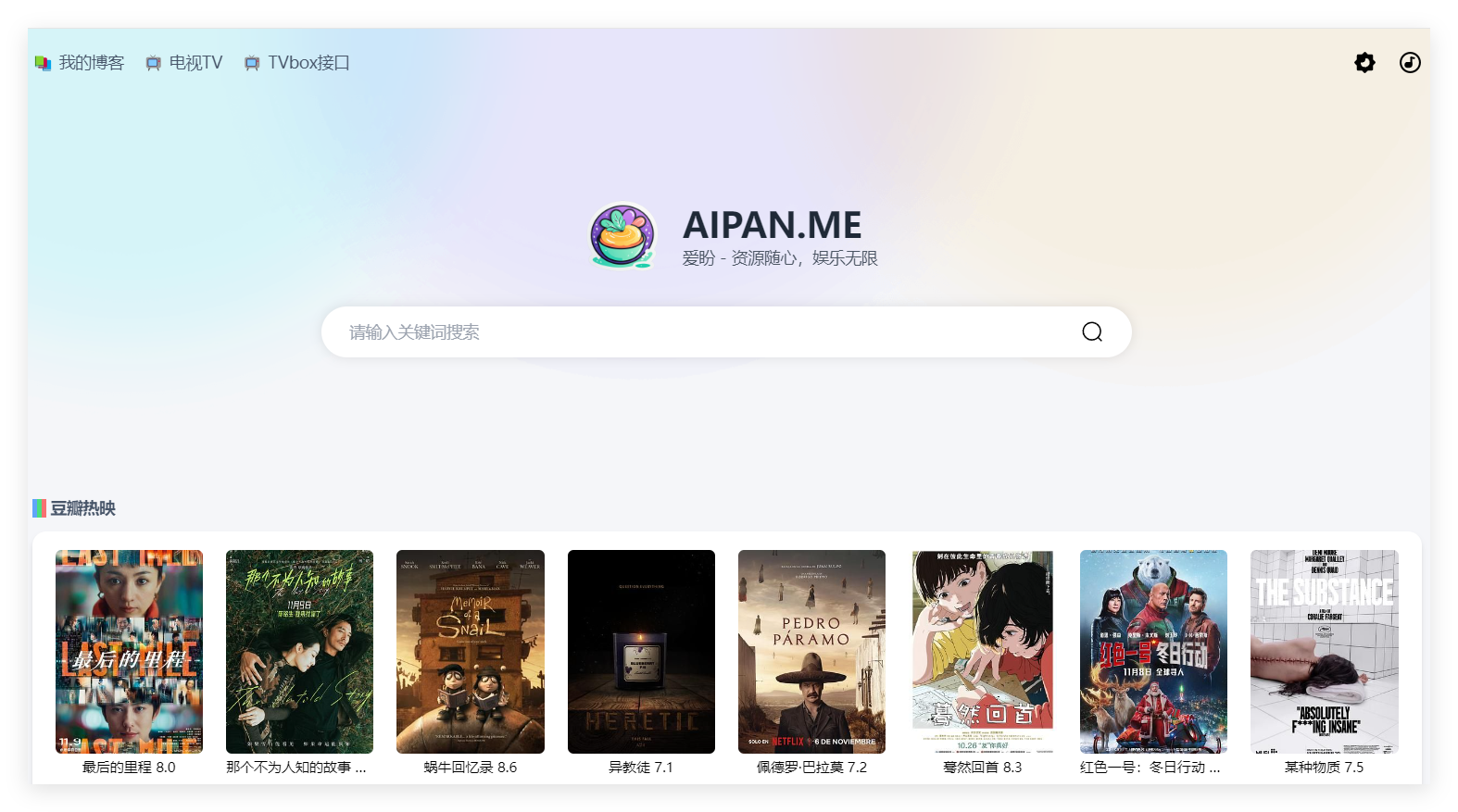Click the music player icon
Image resolution: width=1458 pixels, height=812 pixels.
click(x=1410, y=62)
